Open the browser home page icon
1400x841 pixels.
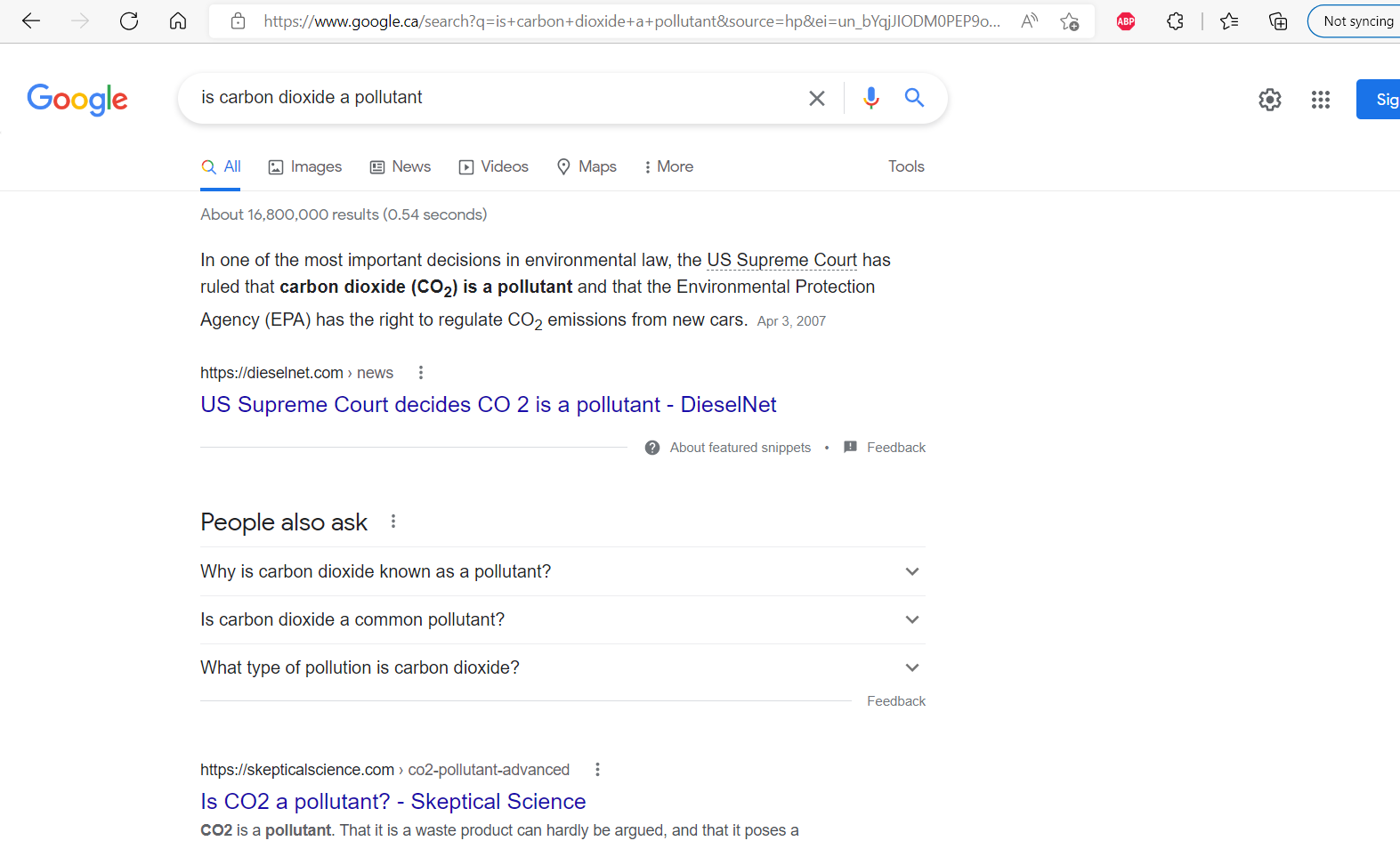tap(178, 20)
